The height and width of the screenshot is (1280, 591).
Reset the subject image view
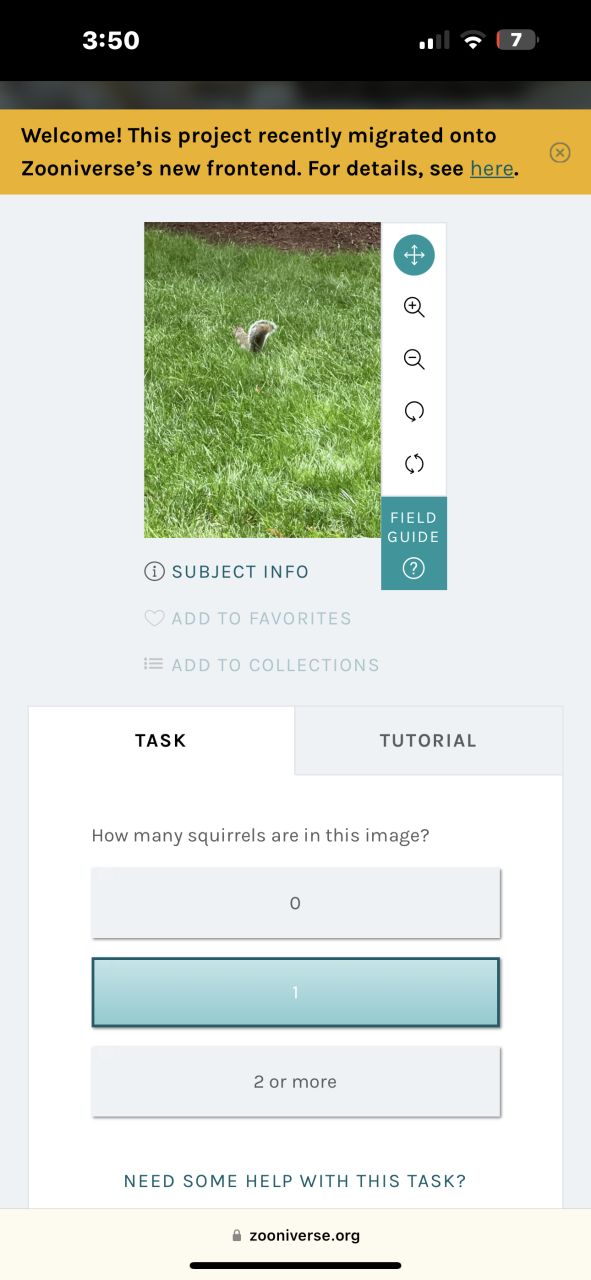[414, 463]
